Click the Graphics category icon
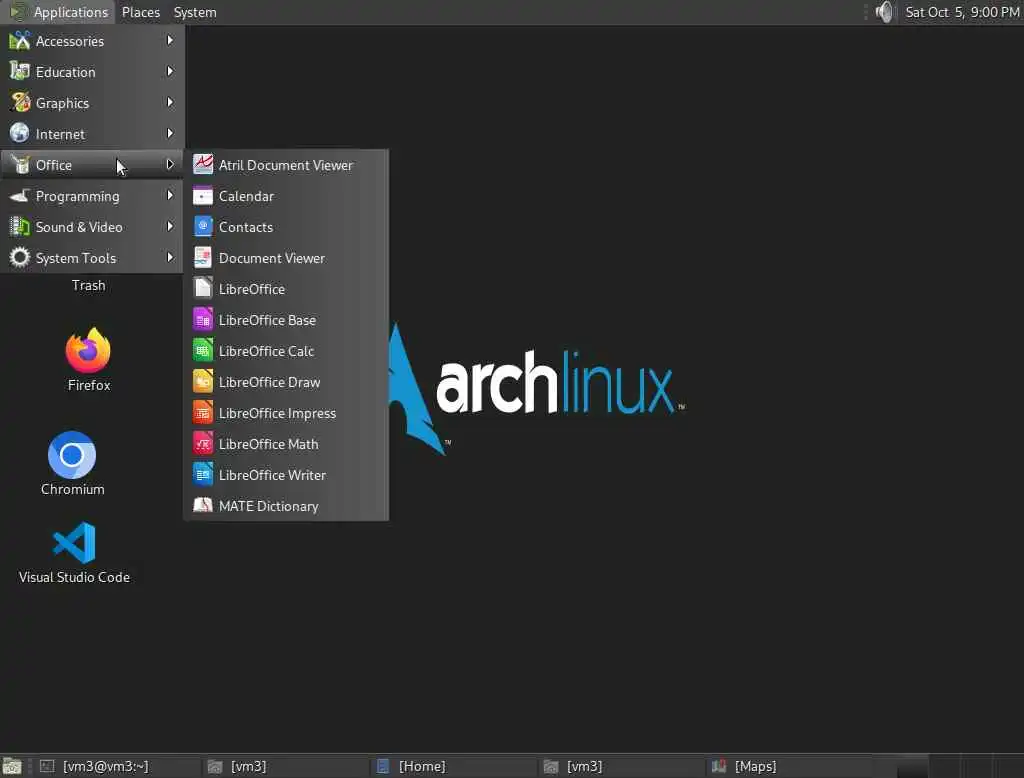This screenshot has width=1024, height=778. [20, 103]
